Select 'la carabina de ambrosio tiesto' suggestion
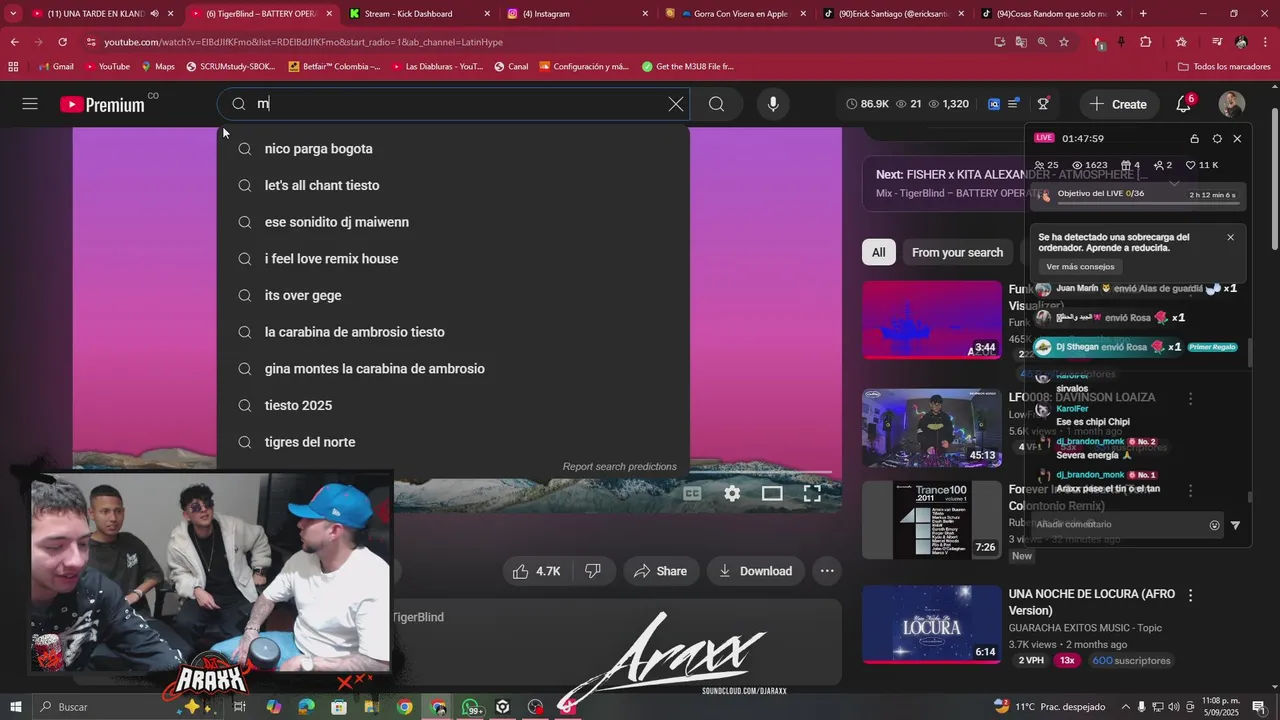1280x720 pixels. coord(453,332)
